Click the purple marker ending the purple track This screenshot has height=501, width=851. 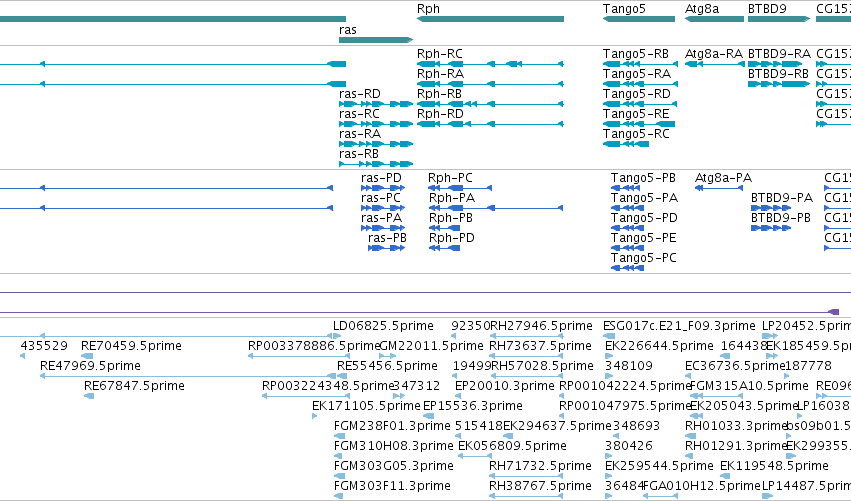(834, 312)
